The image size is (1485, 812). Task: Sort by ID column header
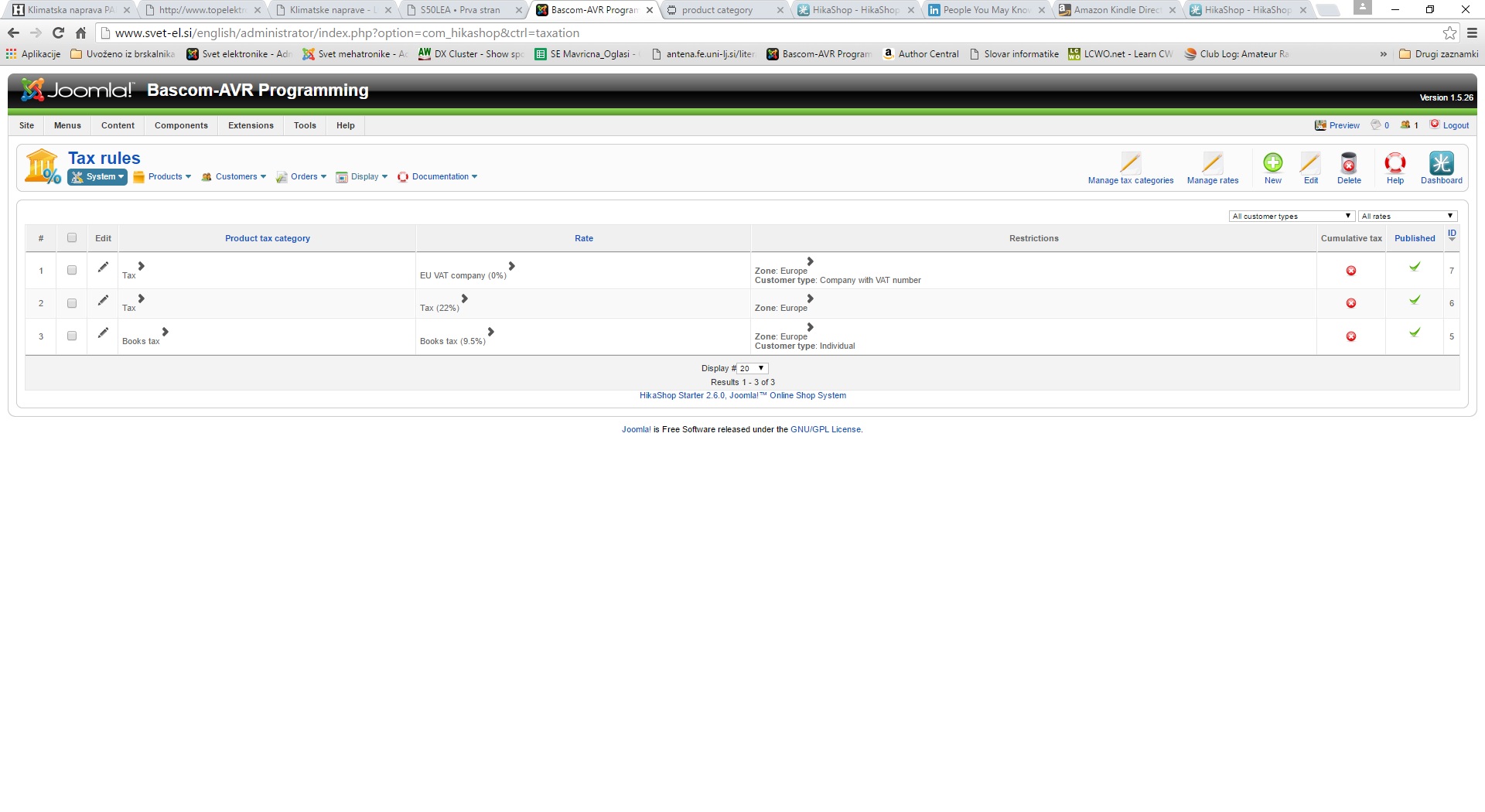[x=1452, y=235]
